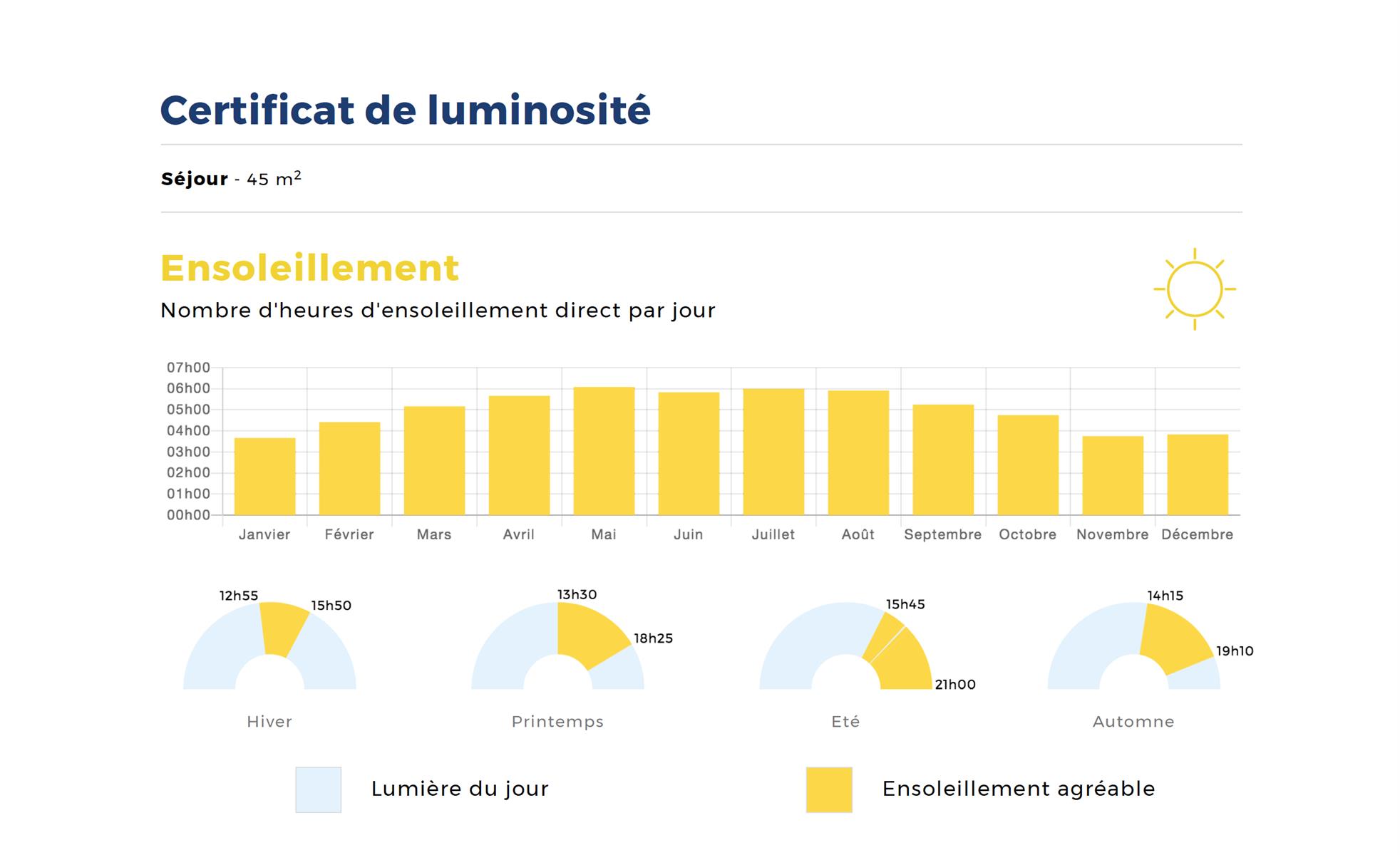The height and width of the screenshot is (855, 1400).
Task: Click the Octobre axis label
Action: coord(1027,534)
